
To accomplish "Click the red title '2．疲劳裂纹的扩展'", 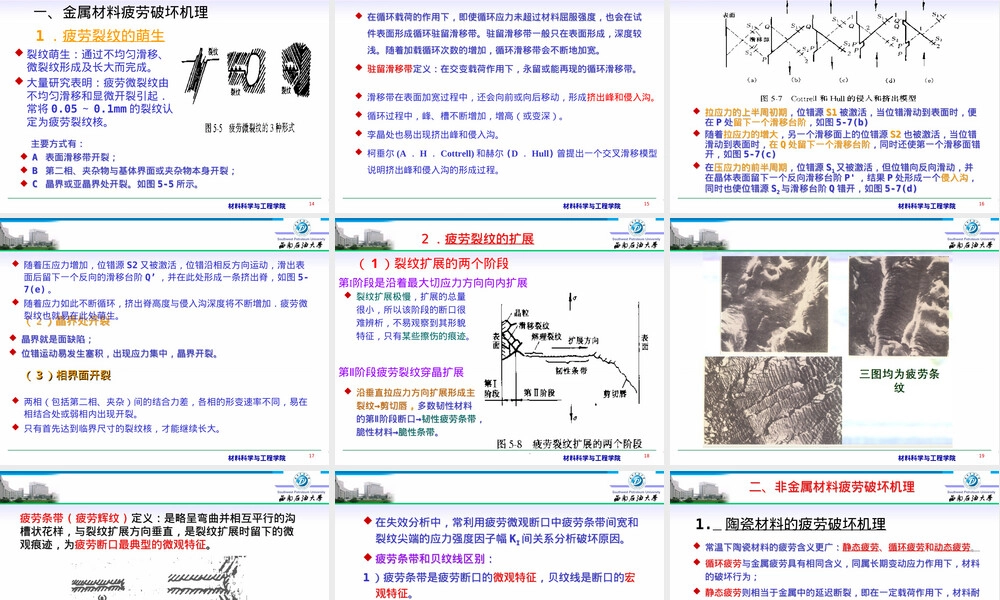I will (x=477, y=238).
